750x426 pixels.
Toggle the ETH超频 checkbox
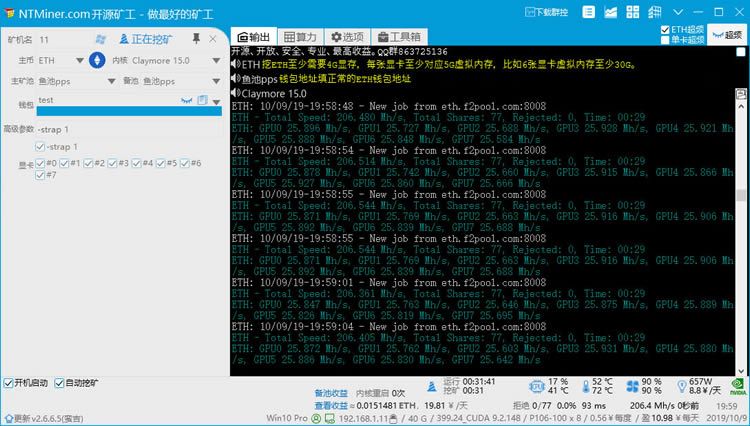(665, 30)
